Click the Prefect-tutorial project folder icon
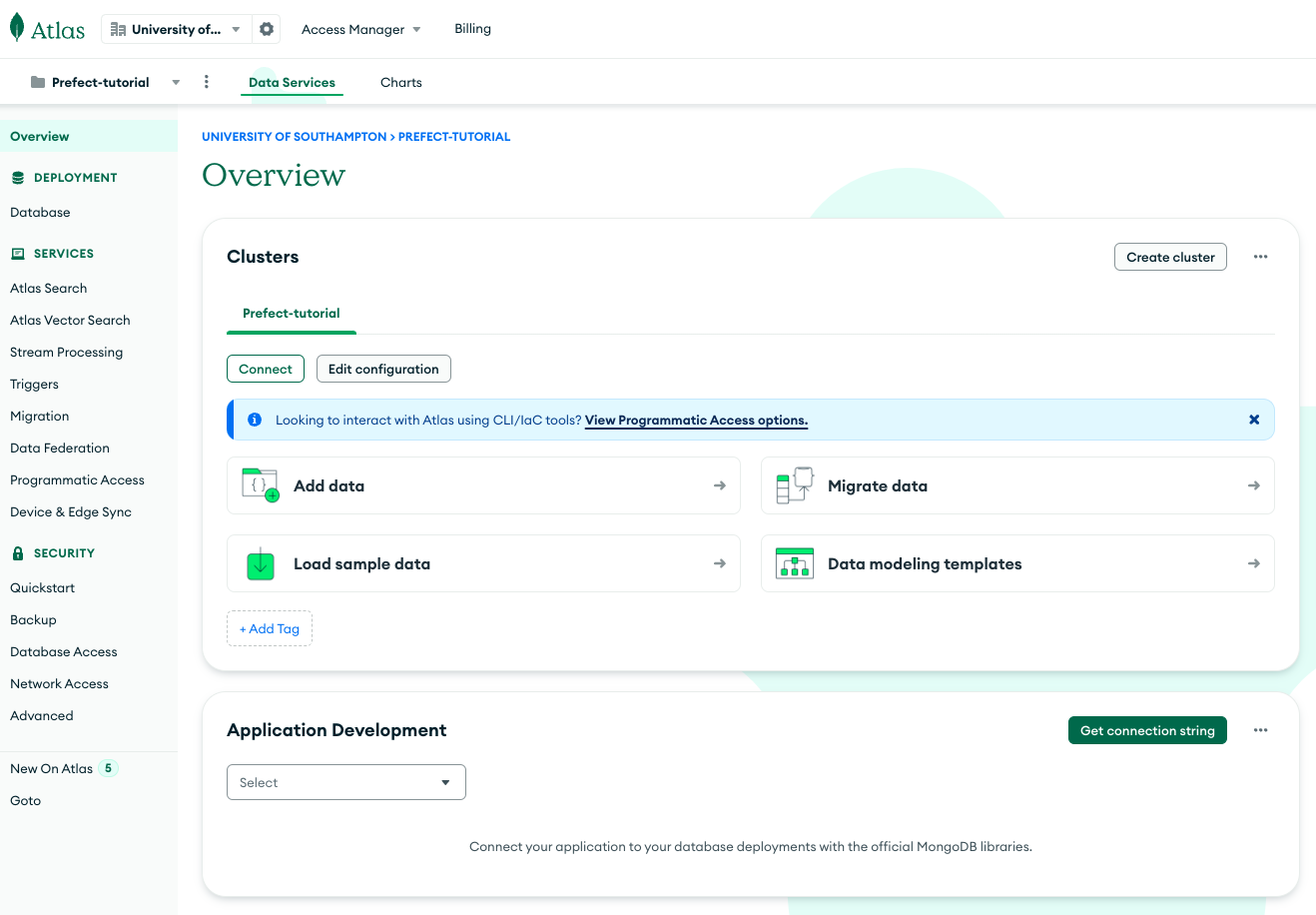Image resolution: width=1316 pixels, height=915 pixels. (38, 82)
